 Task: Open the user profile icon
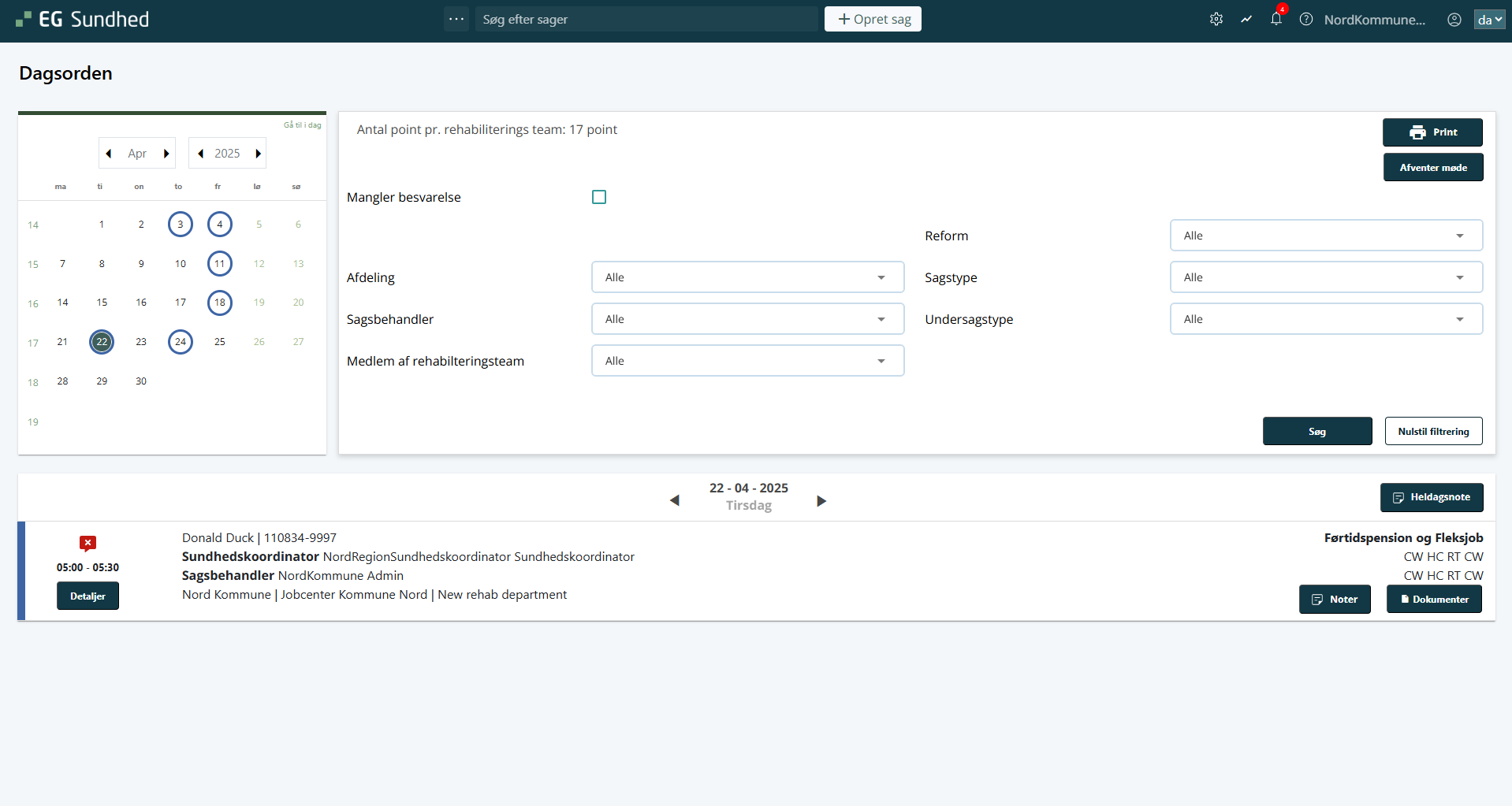pos(1454,20)
